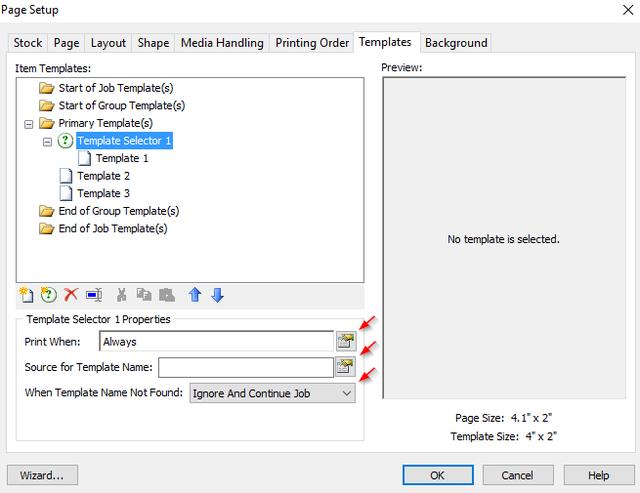Collapse the Primary Template(s) folder node
Image resolution: width=640 pixels, height=493 pixels.
tap(29, 124)
